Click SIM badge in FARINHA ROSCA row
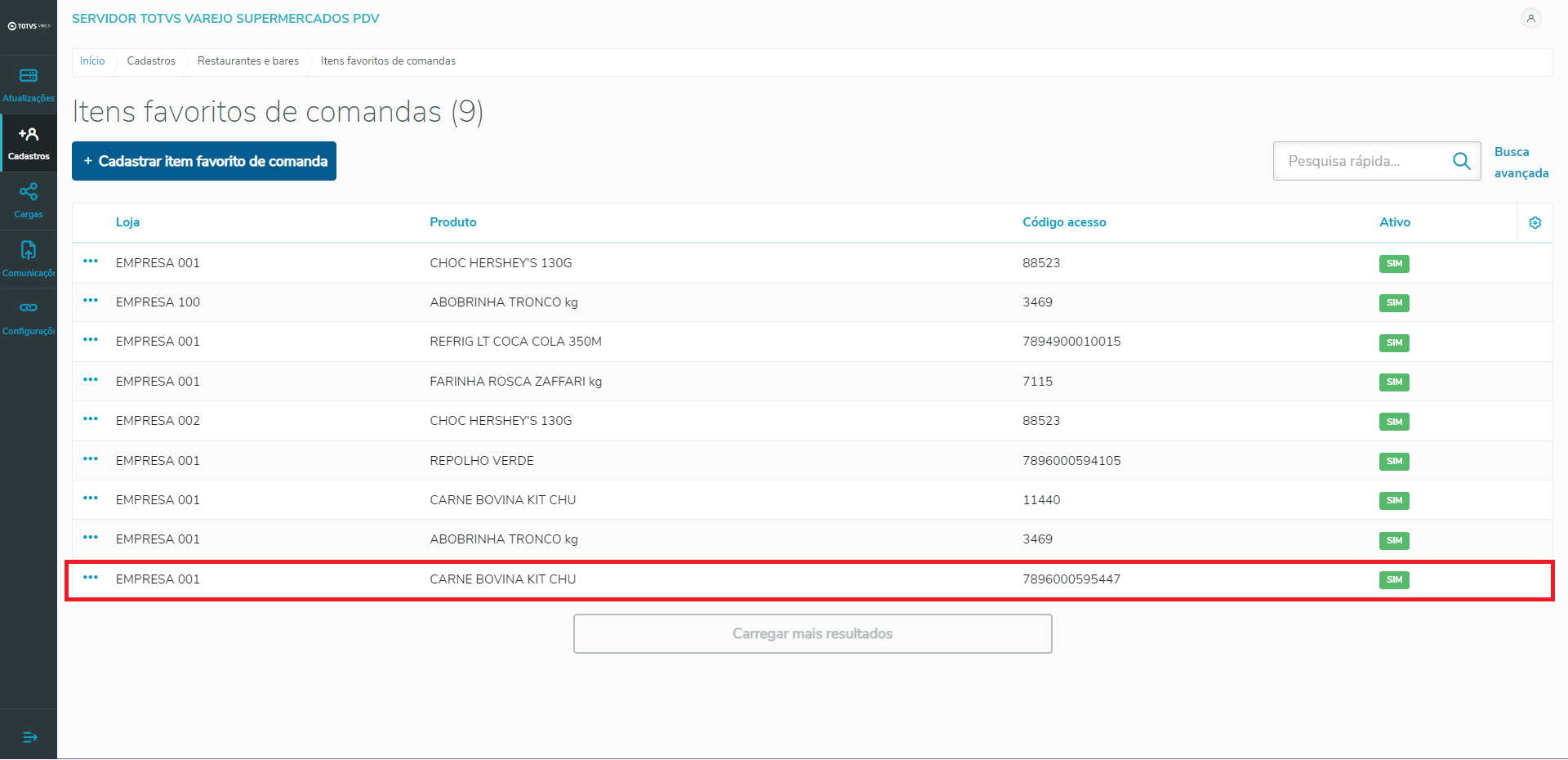 pyautogui.click(x=1394, y=382)
